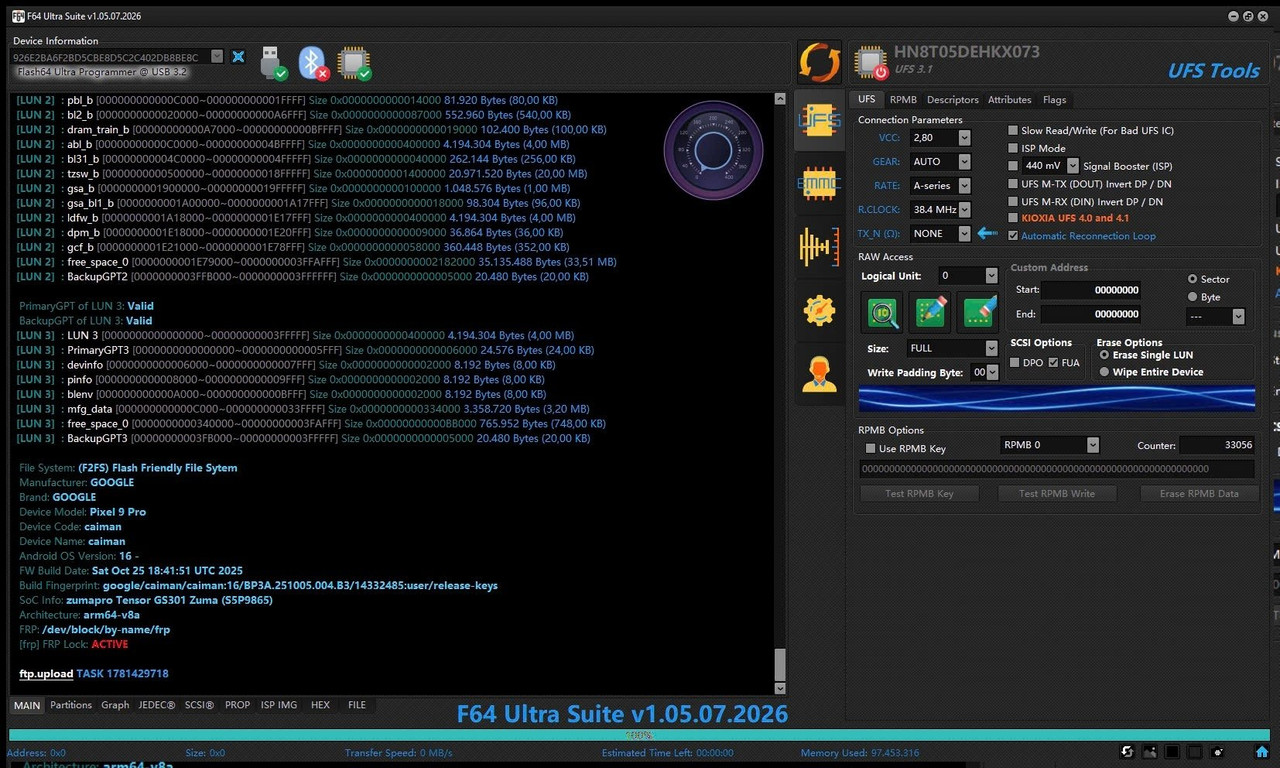Click the Read icon with magnifier
This screenshot has height=768, width=1280.
(882, 312)
